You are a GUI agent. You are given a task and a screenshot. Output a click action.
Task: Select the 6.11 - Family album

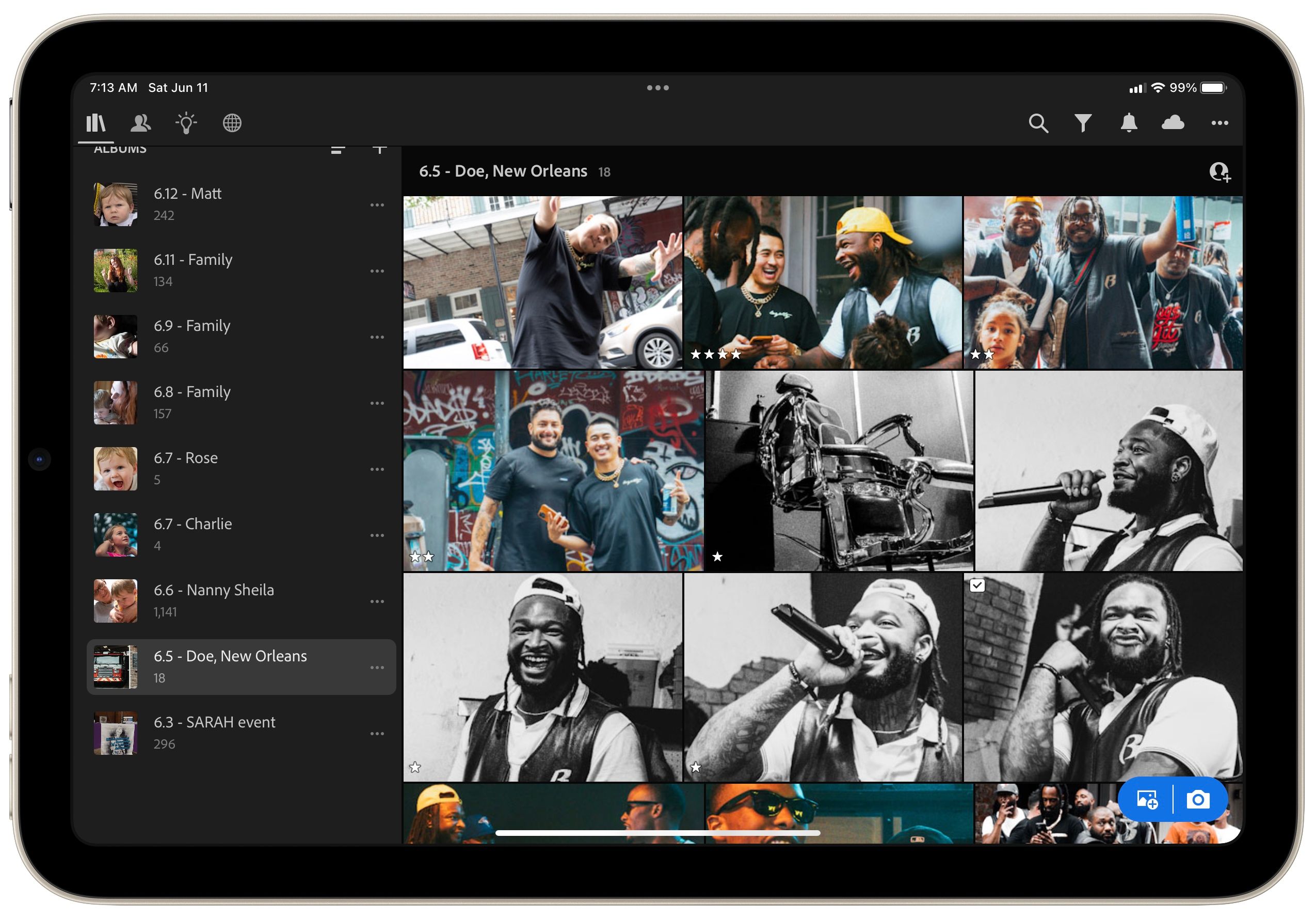point(242,271)
